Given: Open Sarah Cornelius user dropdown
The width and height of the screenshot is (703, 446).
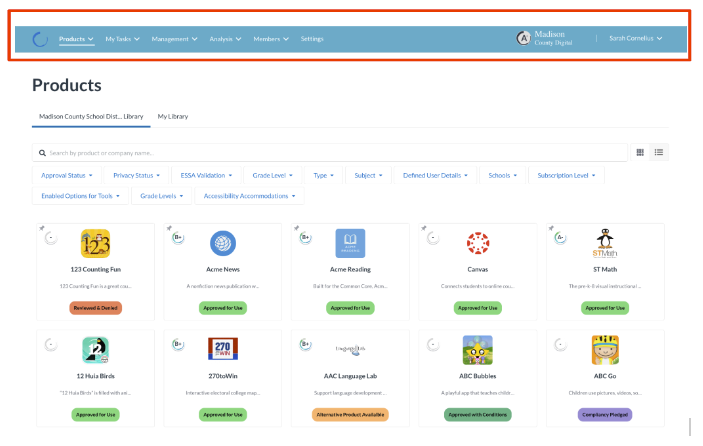Looking at the screenshot, I should [x=635, y=39].
